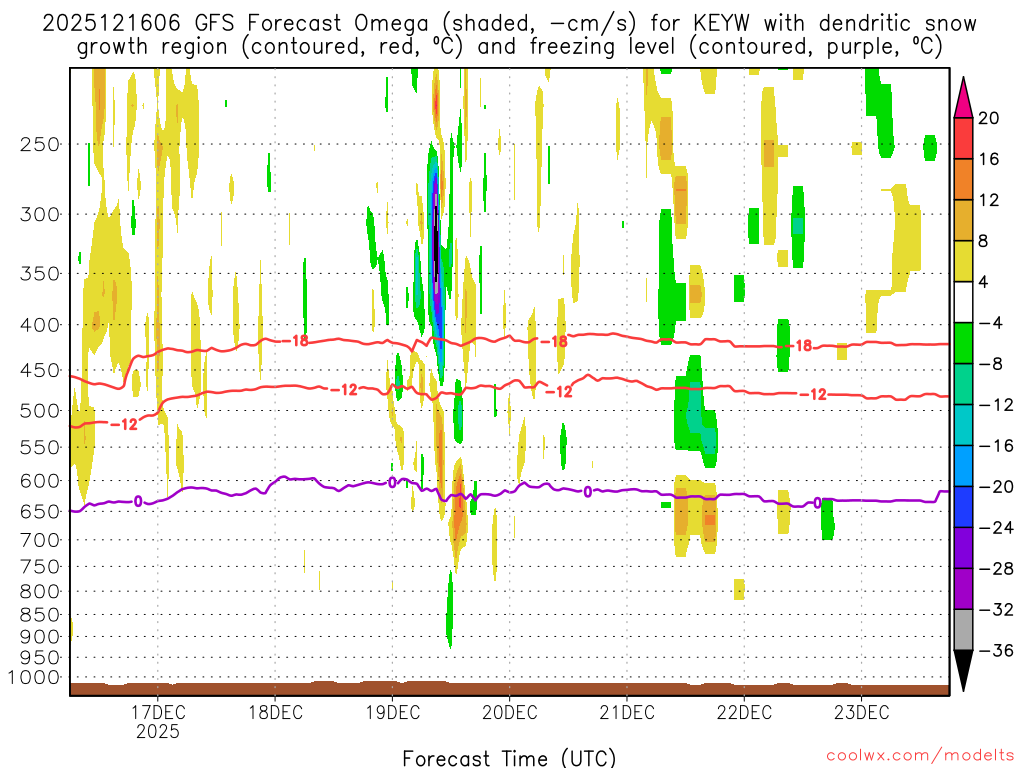Click the 250 pressure level label
The width and height of the screenshot is (1024, 768).
tap(40, 144)
